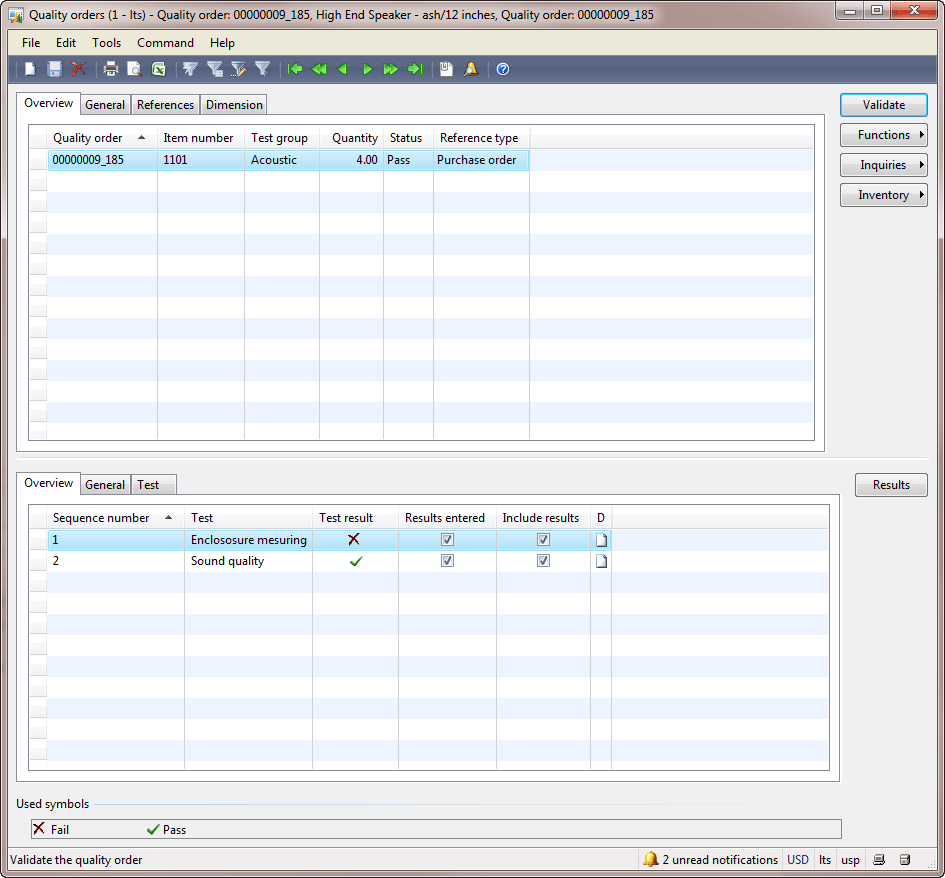The width and height of the screenshot is (945, 878).
Task: Apply filter by selection icon
Action: click(189, 68)
